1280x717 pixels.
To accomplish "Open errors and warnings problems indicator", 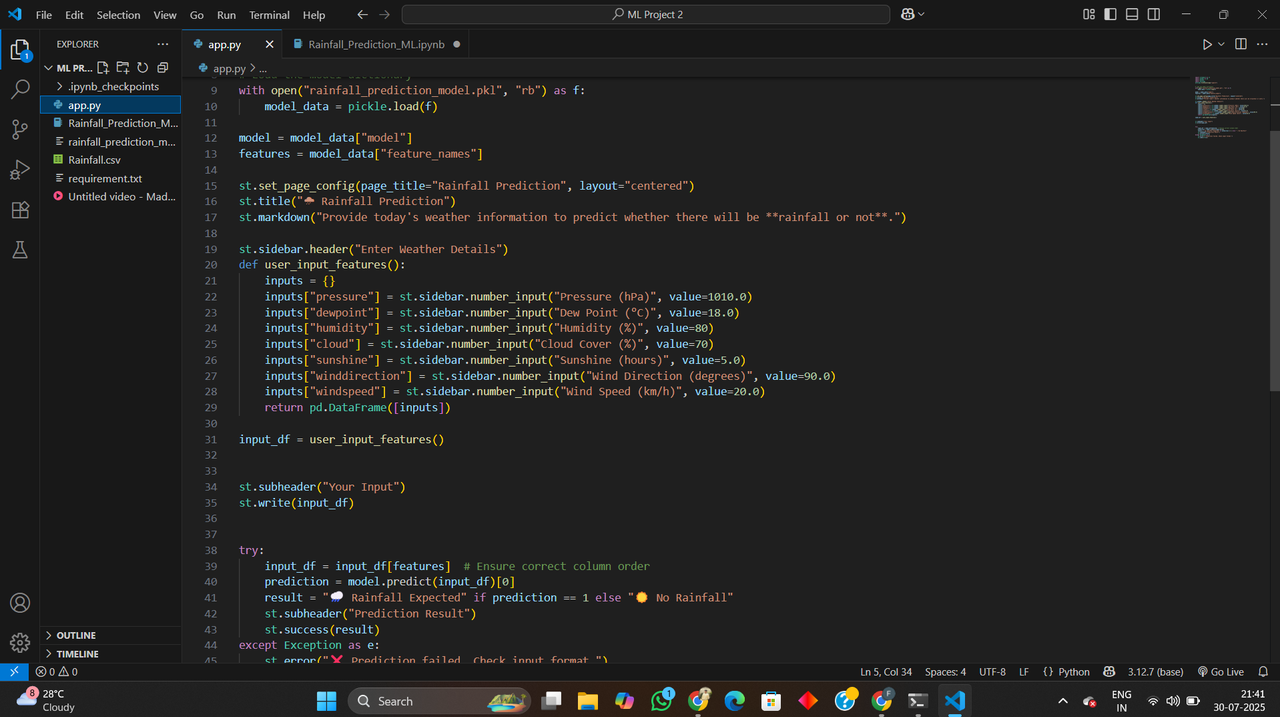I will [x=56, y=672].
